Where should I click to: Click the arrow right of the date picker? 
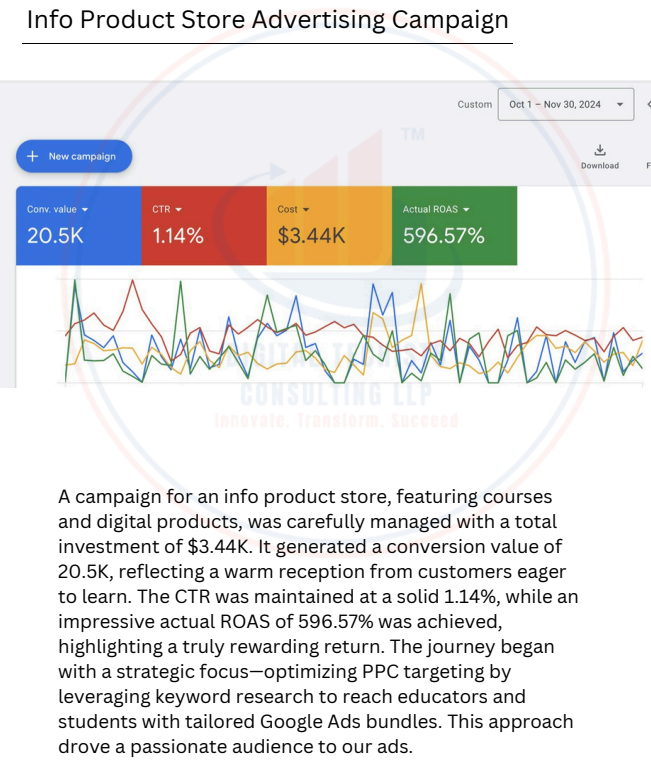[x=646, y=104]
